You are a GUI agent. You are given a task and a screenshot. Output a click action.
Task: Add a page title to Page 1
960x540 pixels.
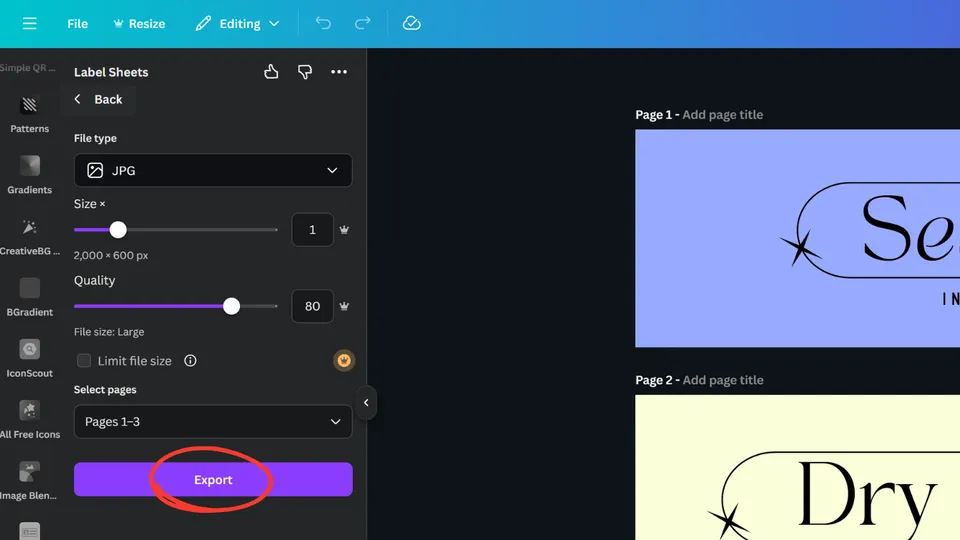pyautogui.click(x=722, y=114)
